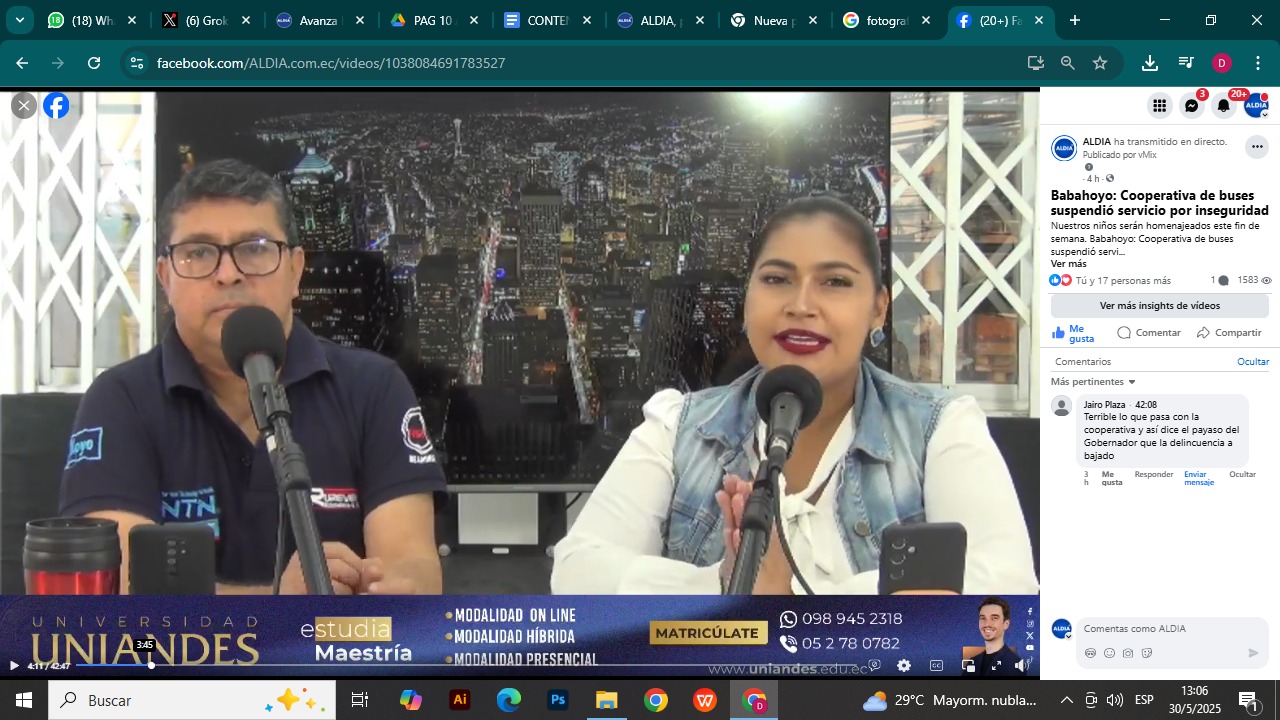1280x720 pixels.
Task: Hide Jairo Plaza's comment
Action: coord(1242,474)
